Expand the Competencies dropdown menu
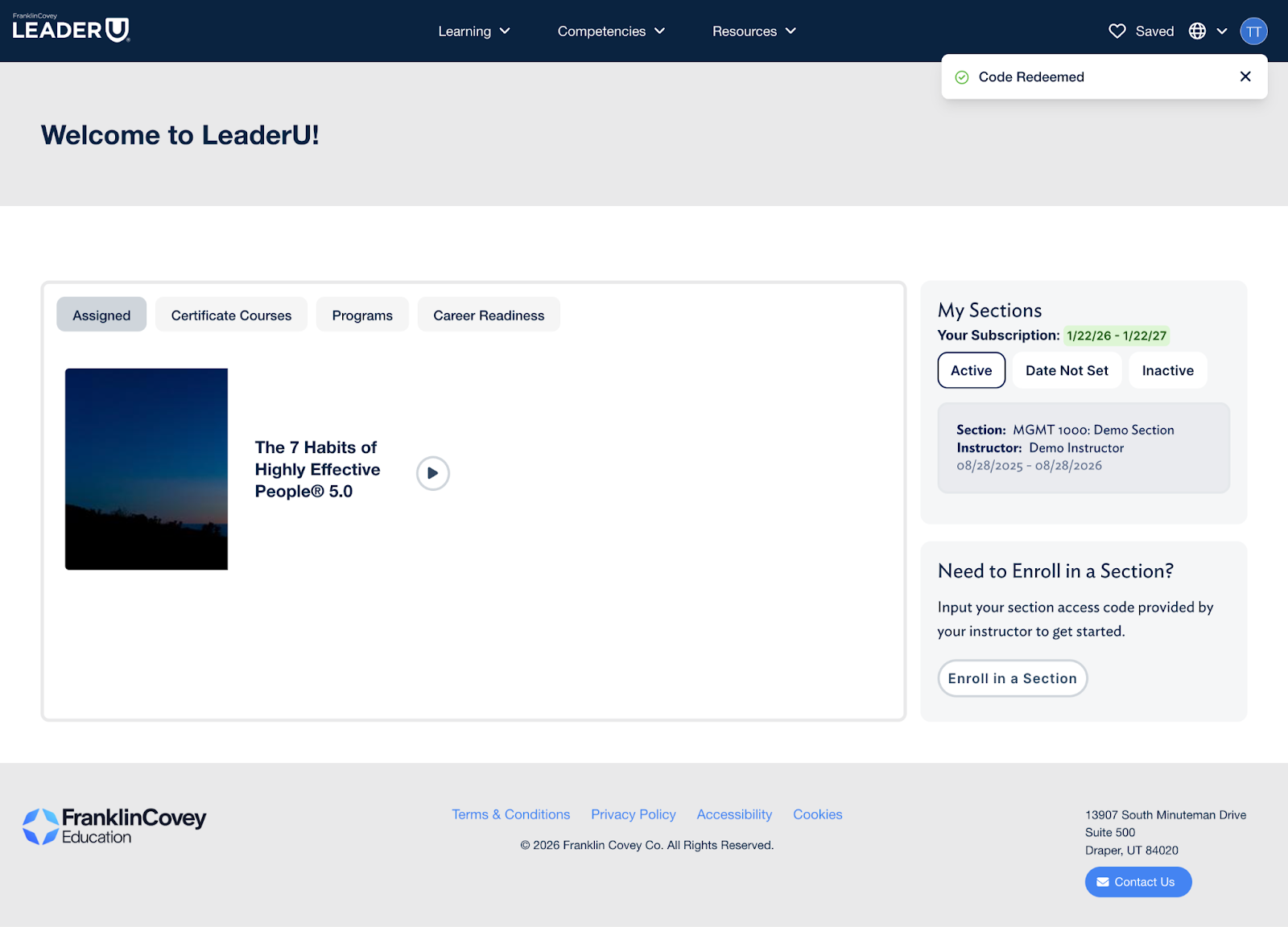Viewport: 1288px width, 927px height. click(x=611, y=31)
